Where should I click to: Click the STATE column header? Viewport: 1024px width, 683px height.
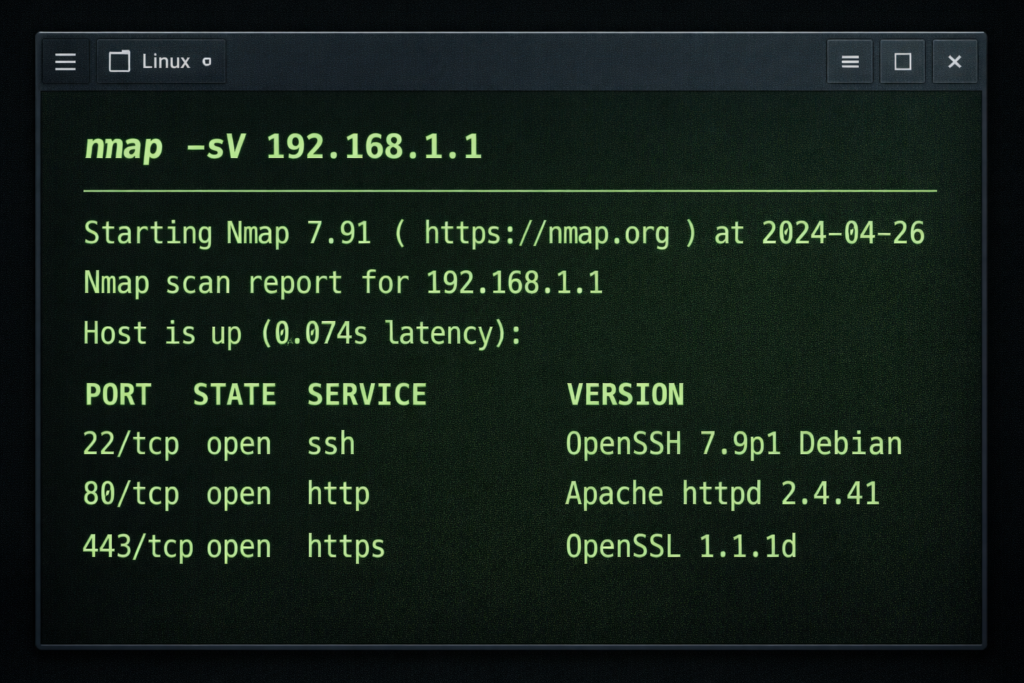pyautogui.click(x=234, y=394)
